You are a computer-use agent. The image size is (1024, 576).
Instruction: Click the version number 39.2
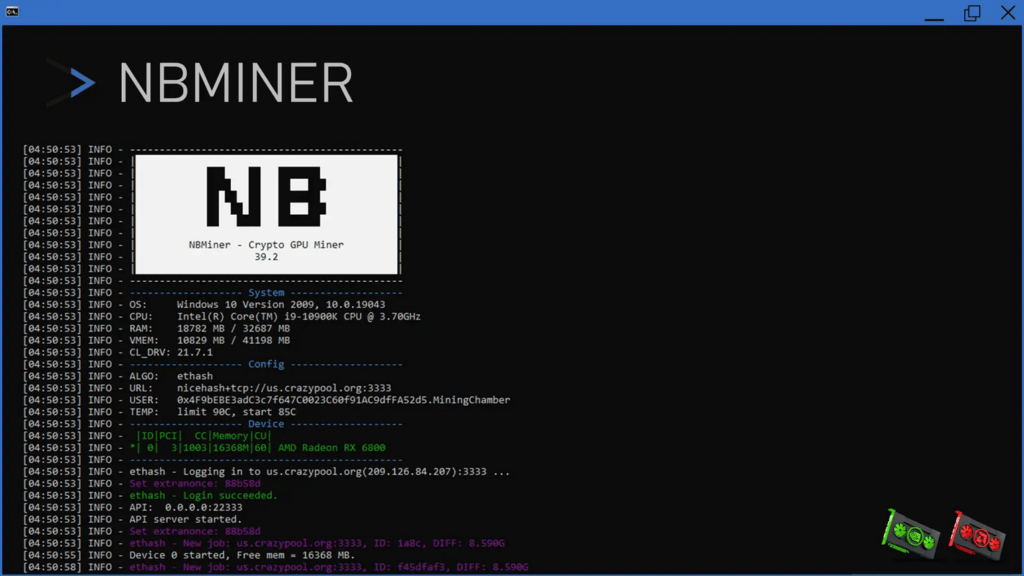[x=266, y=257]
